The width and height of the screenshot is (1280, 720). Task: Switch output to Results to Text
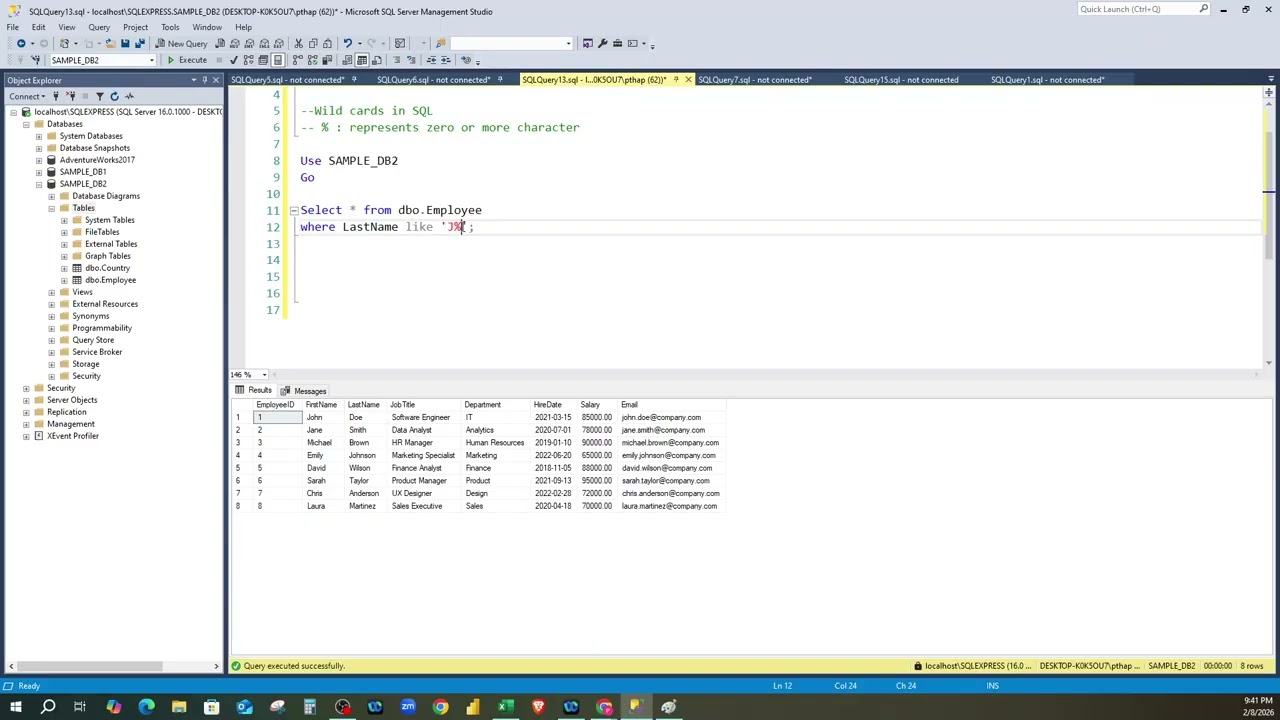click(346, 60)
